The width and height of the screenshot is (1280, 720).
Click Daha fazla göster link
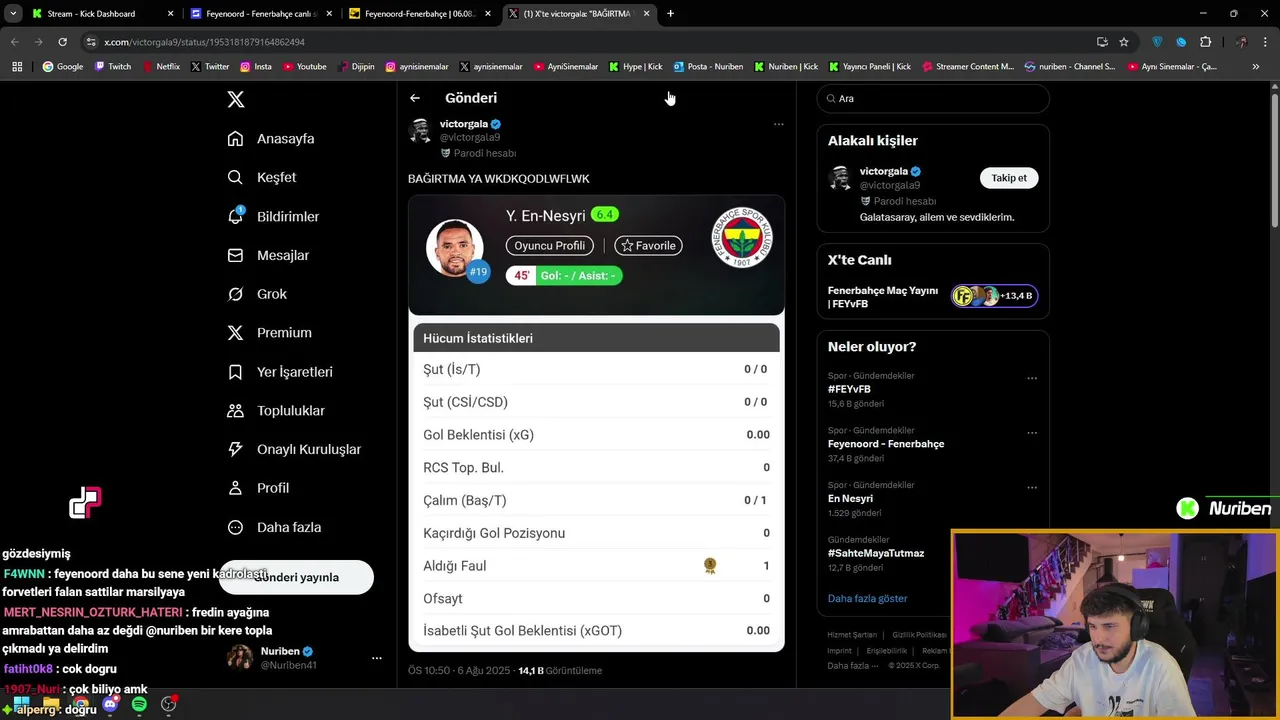[867, 598]
